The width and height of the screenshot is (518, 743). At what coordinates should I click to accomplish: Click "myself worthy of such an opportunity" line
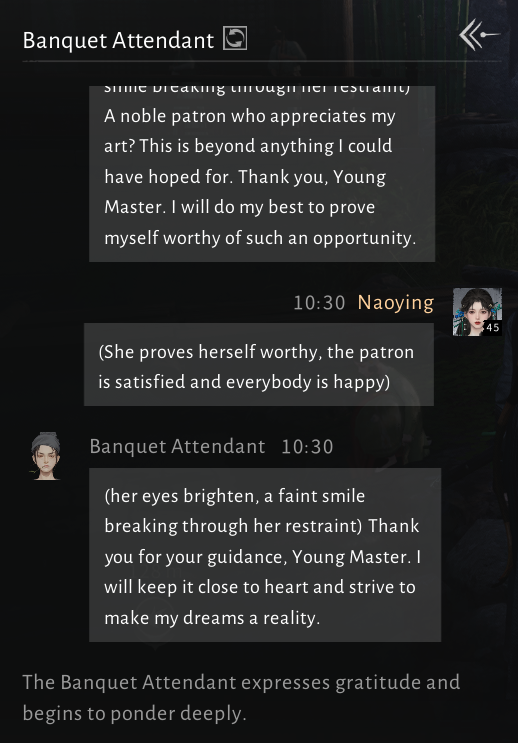pos(260,238)
